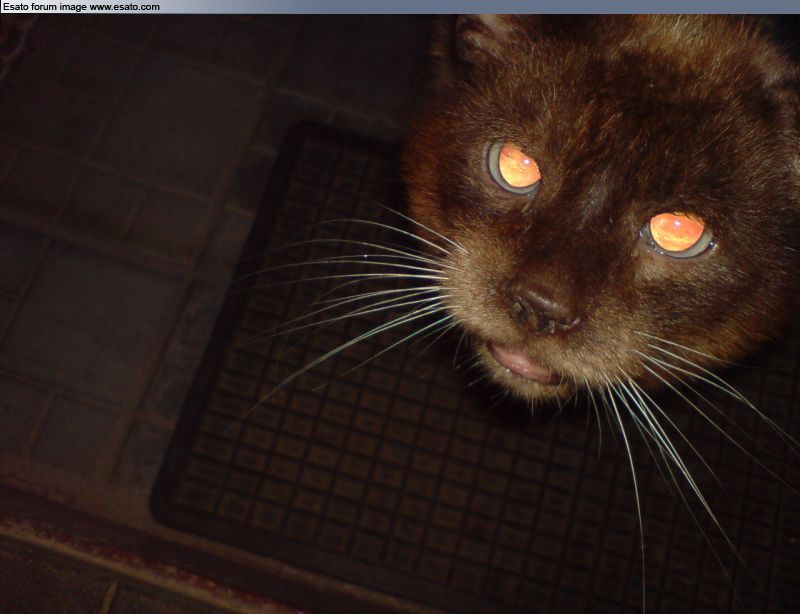
Task: Click the 'Esato forum image www.esato.com' header text
Action: 81,7
